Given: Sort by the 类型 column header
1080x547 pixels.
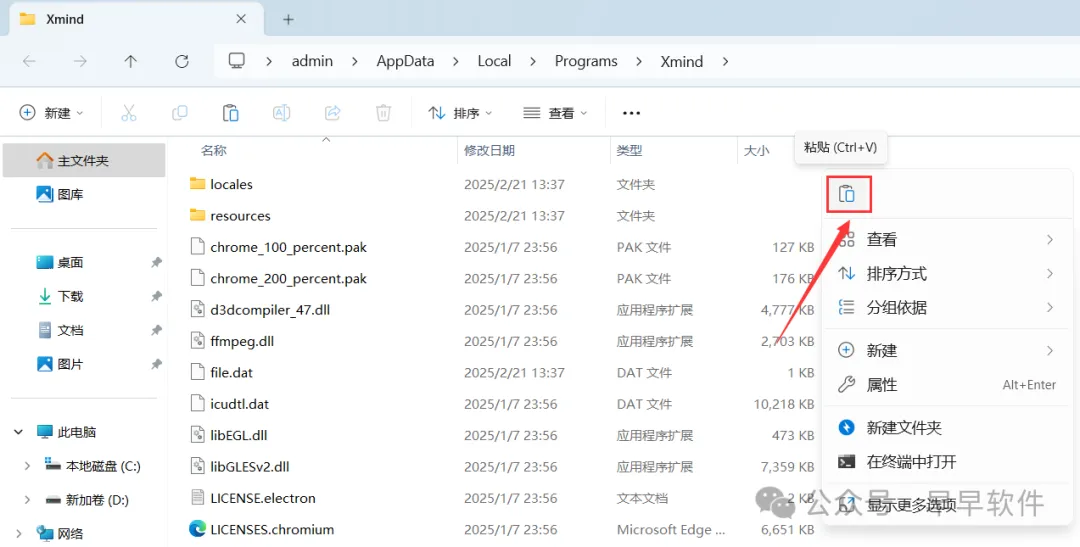Looking at the screenshot, I should click(x=630, y=150).
